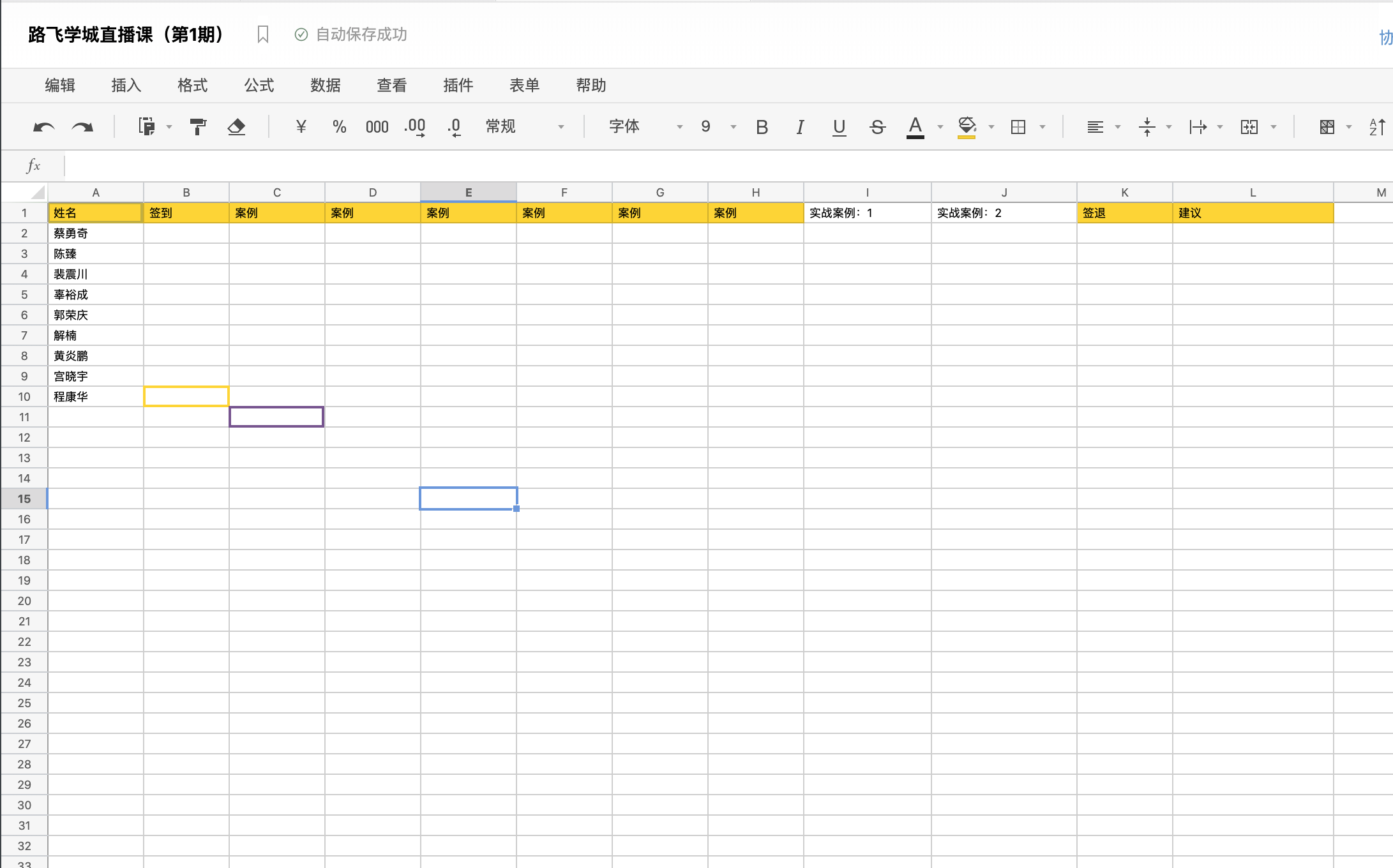This screenshot has height=868, width=1393.
Task: Toggle bold formatting
Action: click(762, 127)
